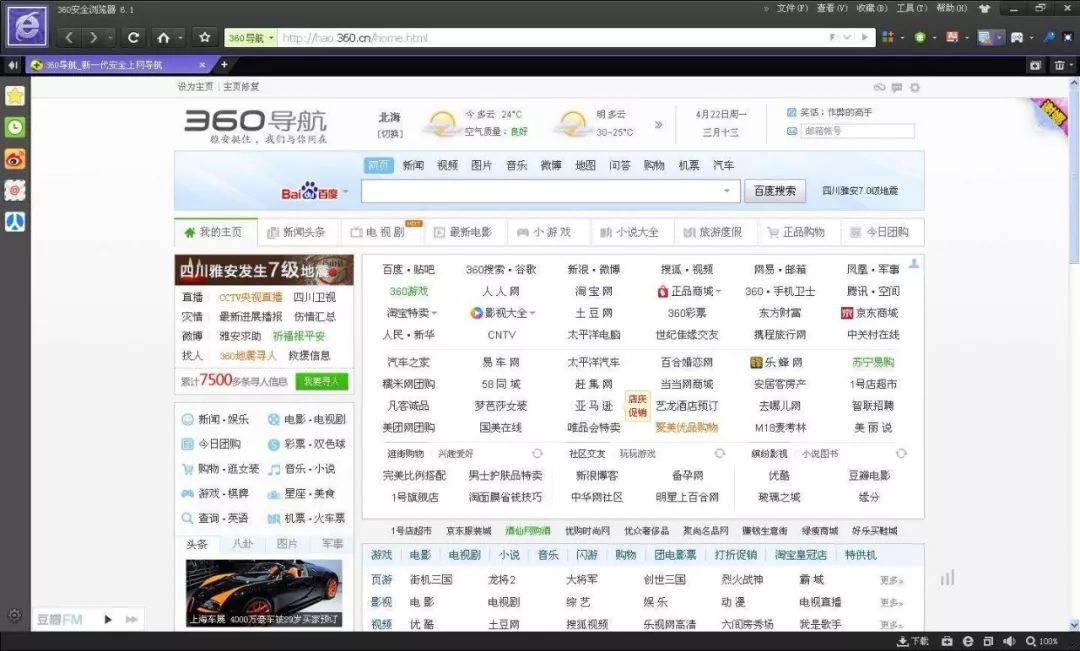Open the green clock history sidebar icon

click(15, 127)
